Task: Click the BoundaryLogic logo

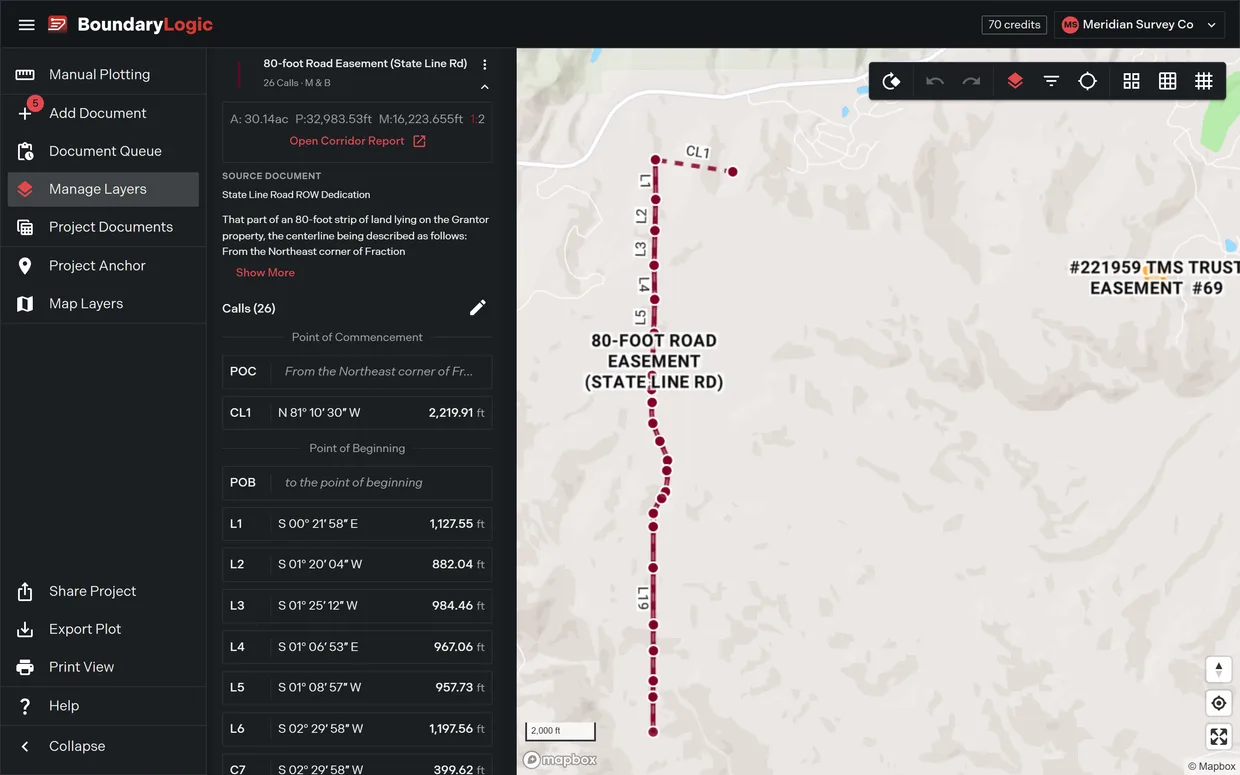Action: 130,24
